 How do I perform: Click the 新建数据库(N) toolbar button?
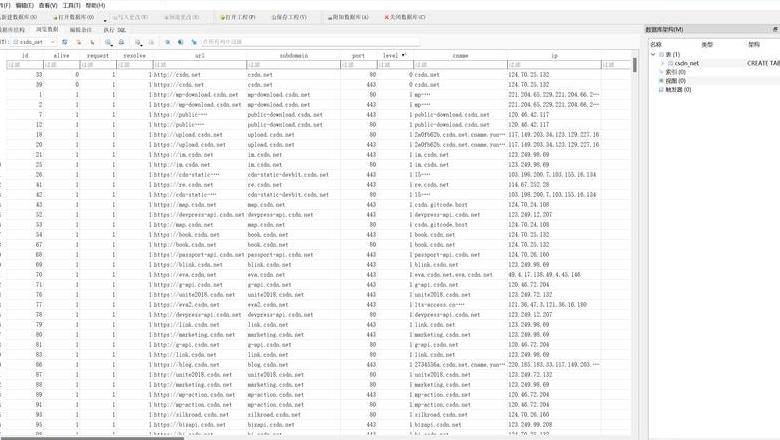pos(19,17)
